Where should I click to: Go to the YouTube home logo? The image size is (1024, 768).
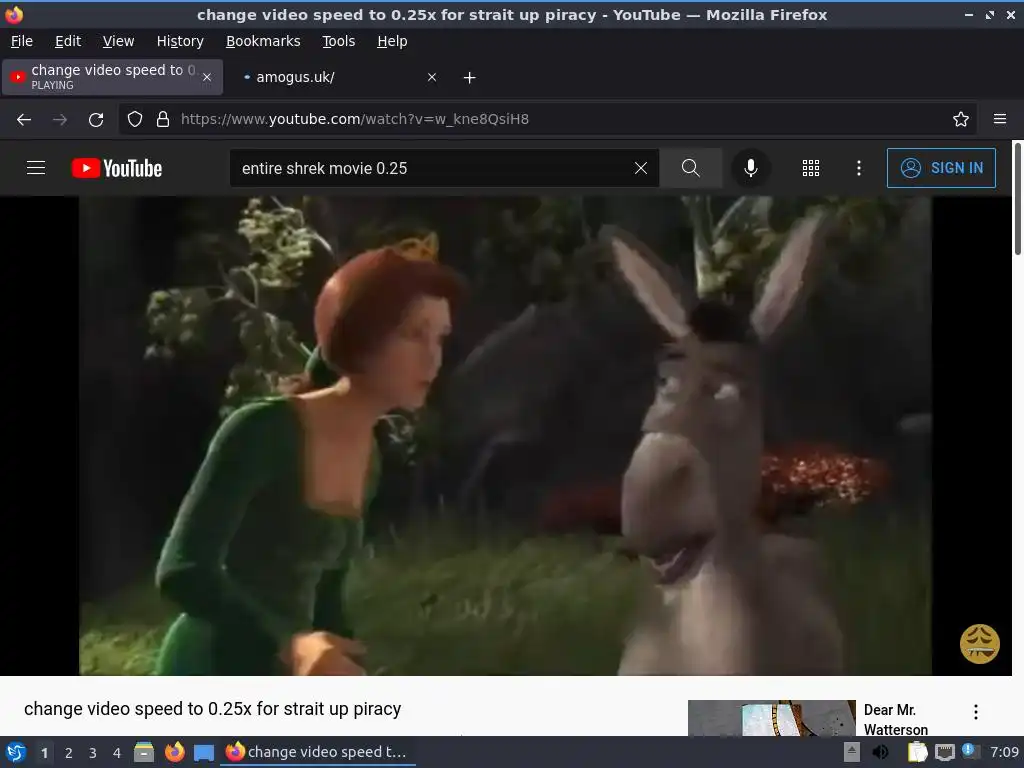pyautogui.click(x=117, y=168)
